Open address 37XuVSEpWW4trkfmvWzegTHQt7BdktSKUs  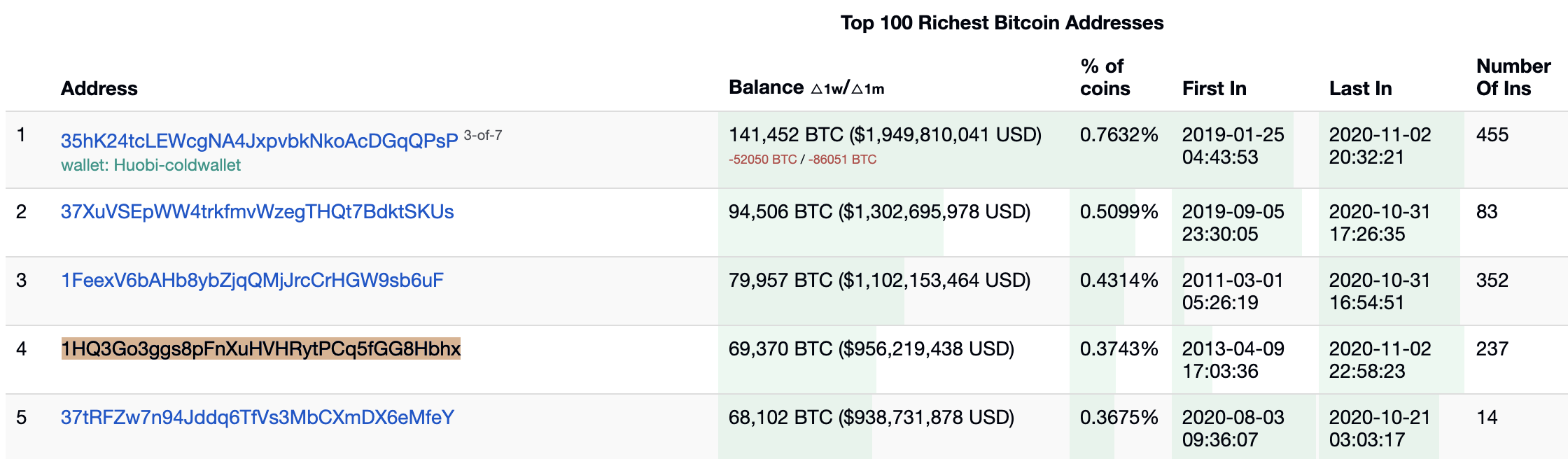pyautogui.click(x=257, y=211)
